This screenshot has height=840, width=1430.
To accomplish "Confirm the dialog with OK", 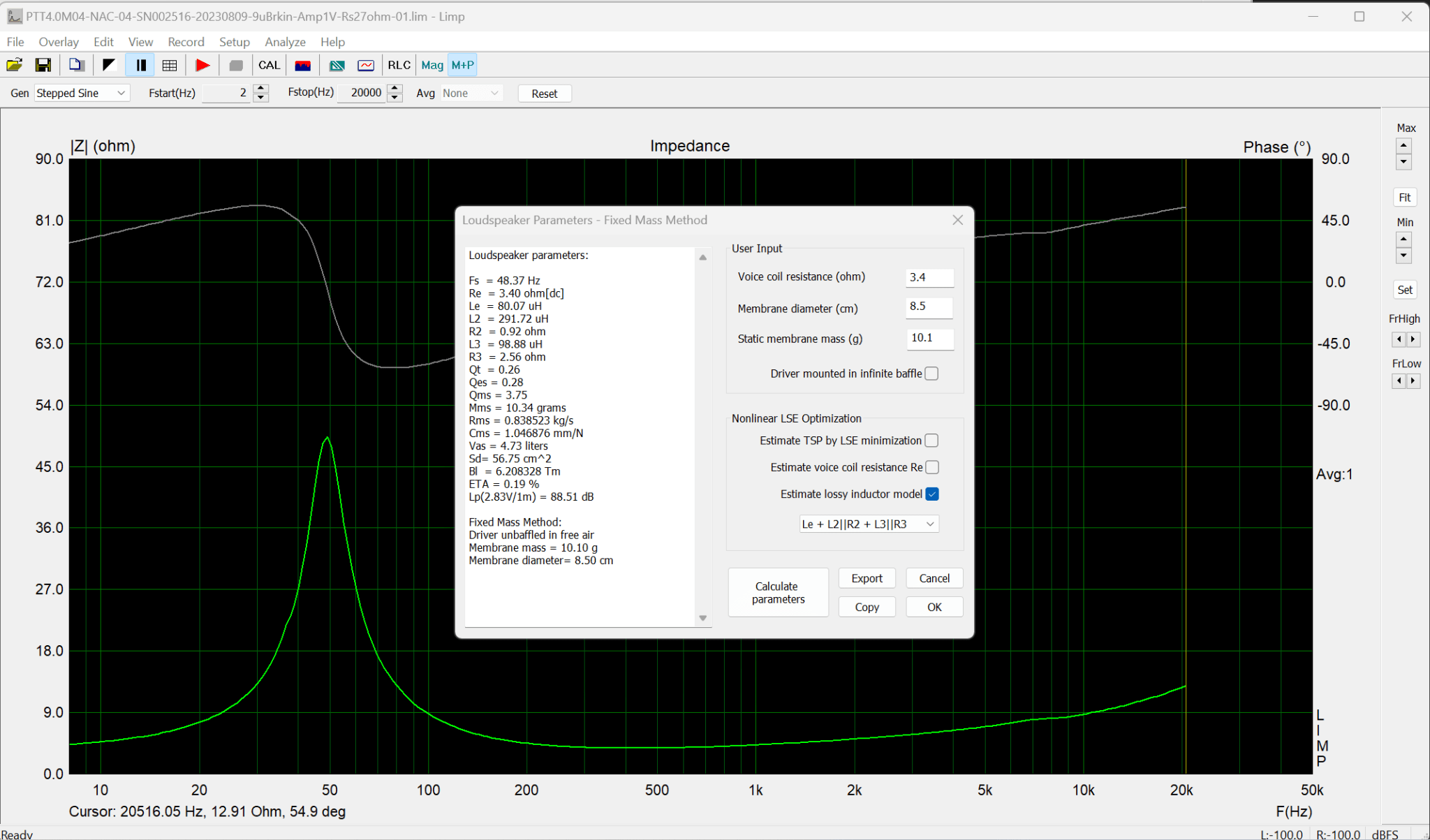I will click(x=934, y=607).
